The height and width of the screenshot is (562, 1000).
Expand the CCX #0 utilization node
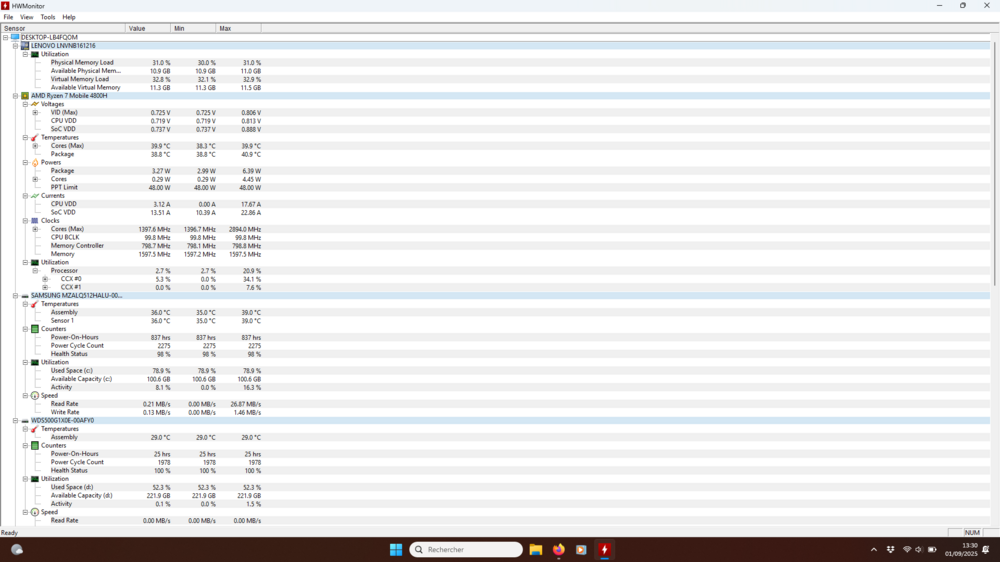(45, 279)
